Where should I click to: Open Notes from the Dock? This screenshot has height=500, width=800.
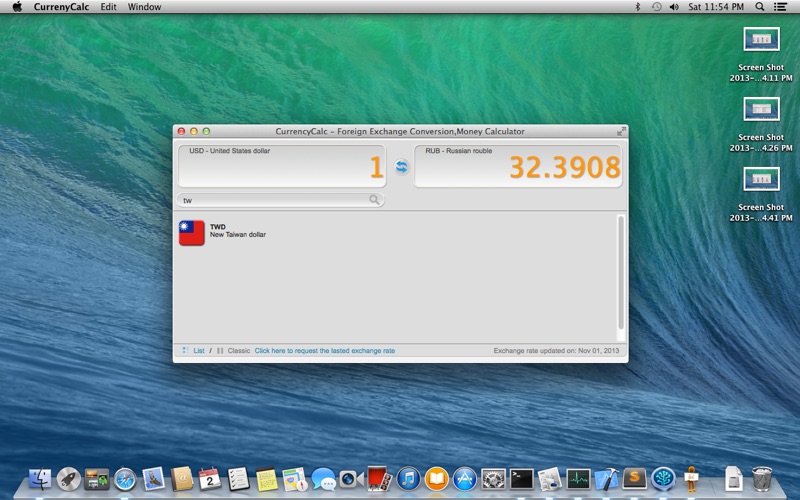(266, 479)
